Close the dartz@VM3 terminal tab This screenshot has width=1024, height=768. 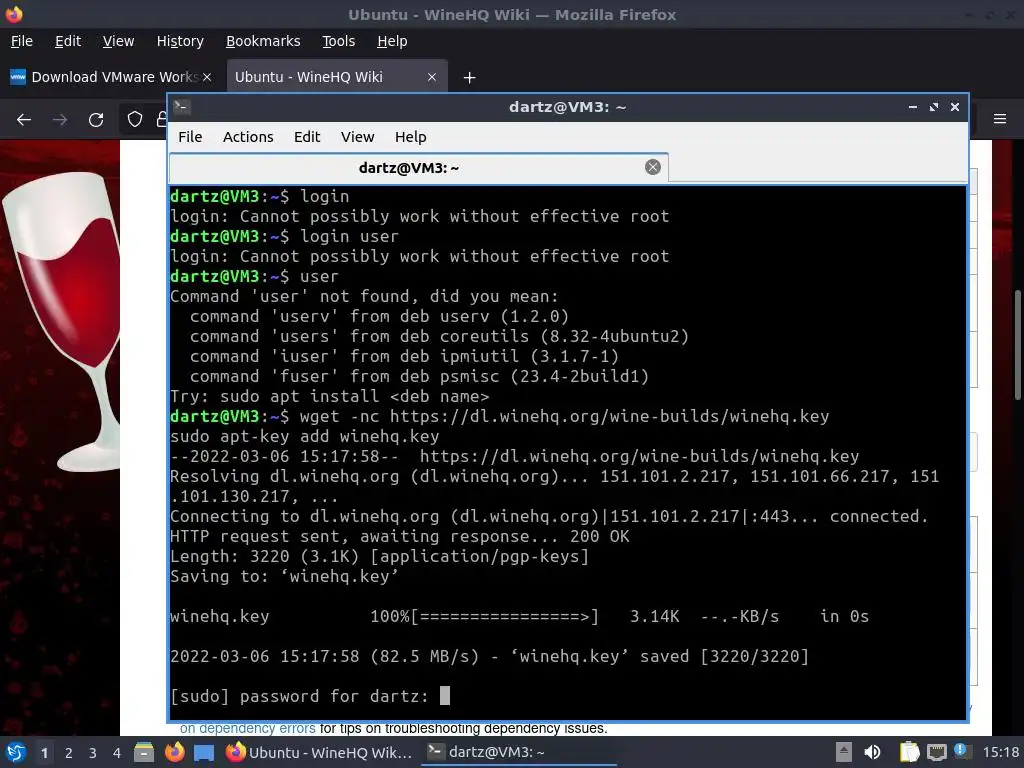[652, 167]
